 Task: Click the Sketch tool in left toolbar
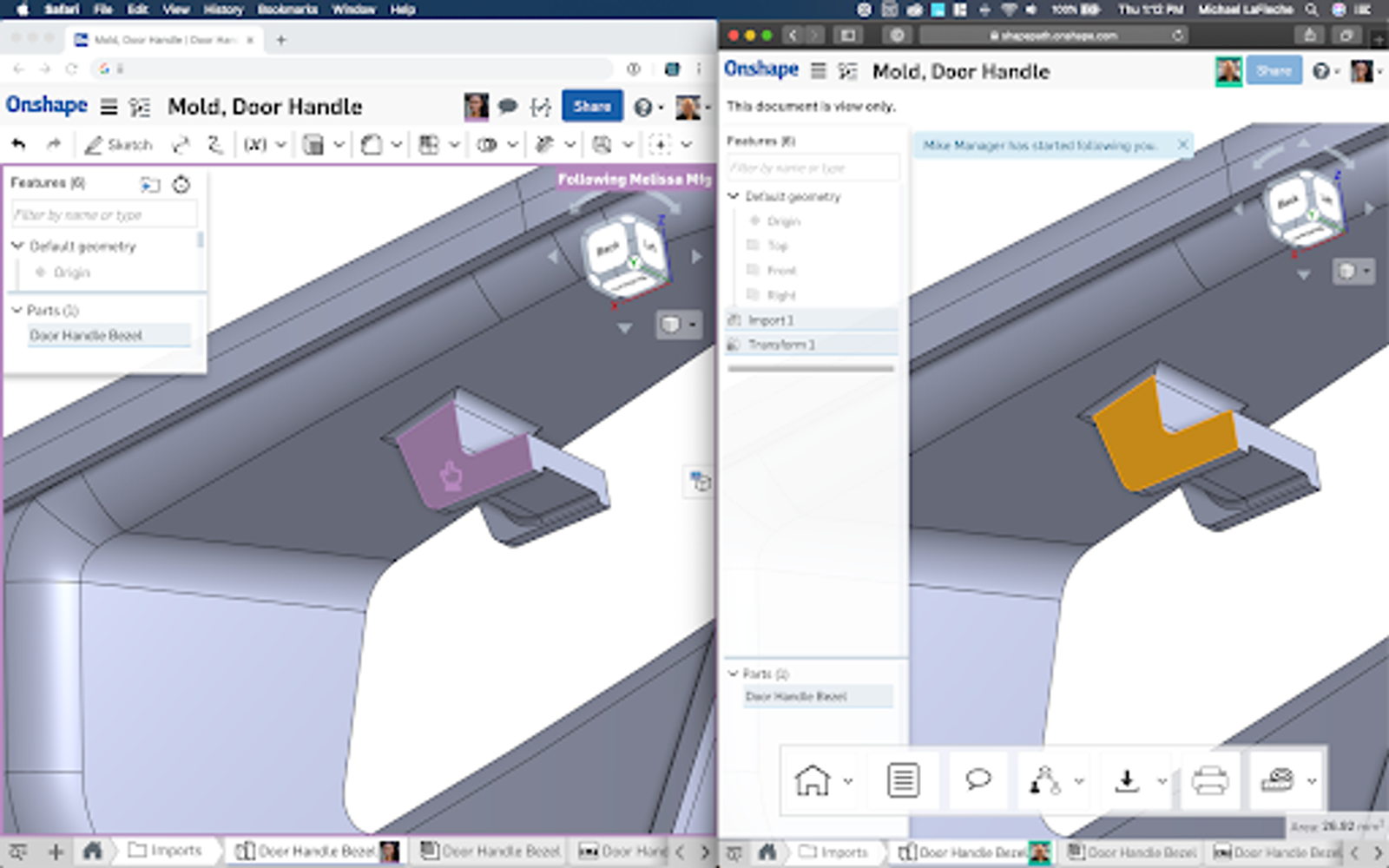119,145
